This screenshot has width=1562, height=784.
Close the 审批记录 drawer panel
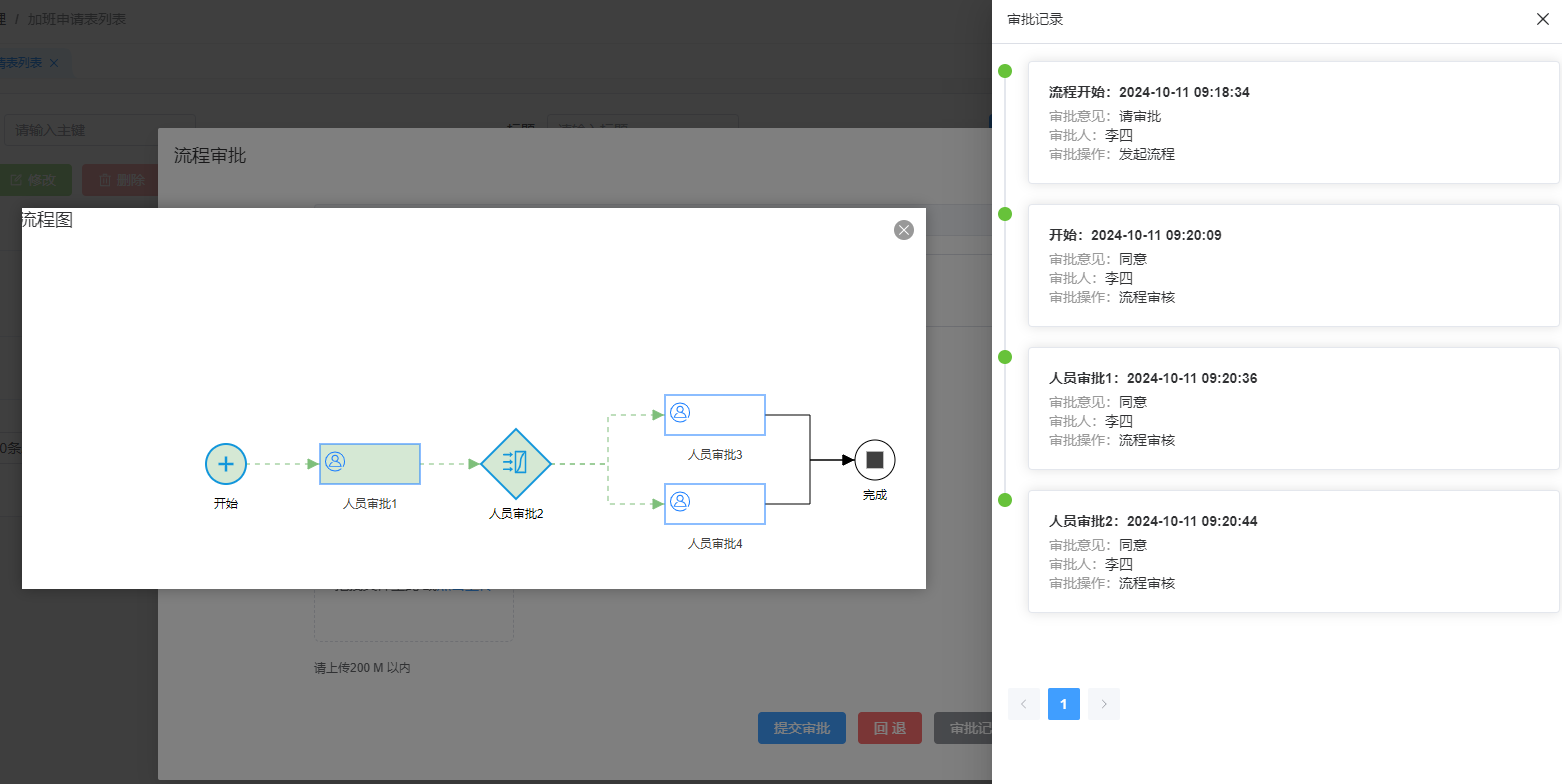[x=1542, y=19]
